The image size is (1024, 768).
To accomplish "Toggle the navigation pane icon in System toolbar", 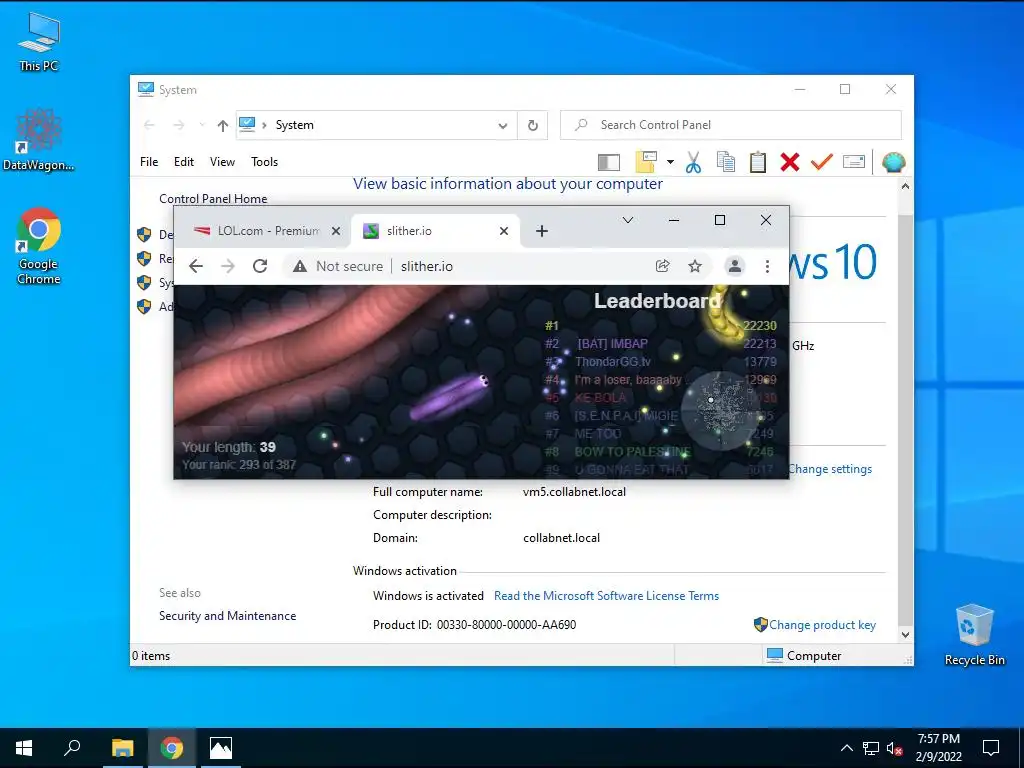I will [609, 162].
